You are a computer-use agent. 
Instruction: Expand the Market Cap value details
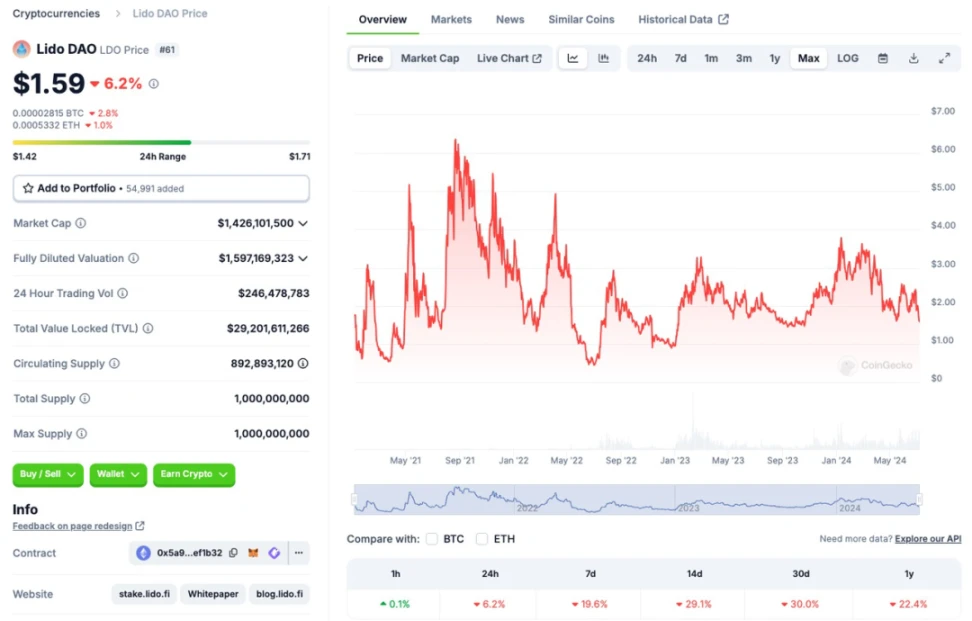[303, 223]
